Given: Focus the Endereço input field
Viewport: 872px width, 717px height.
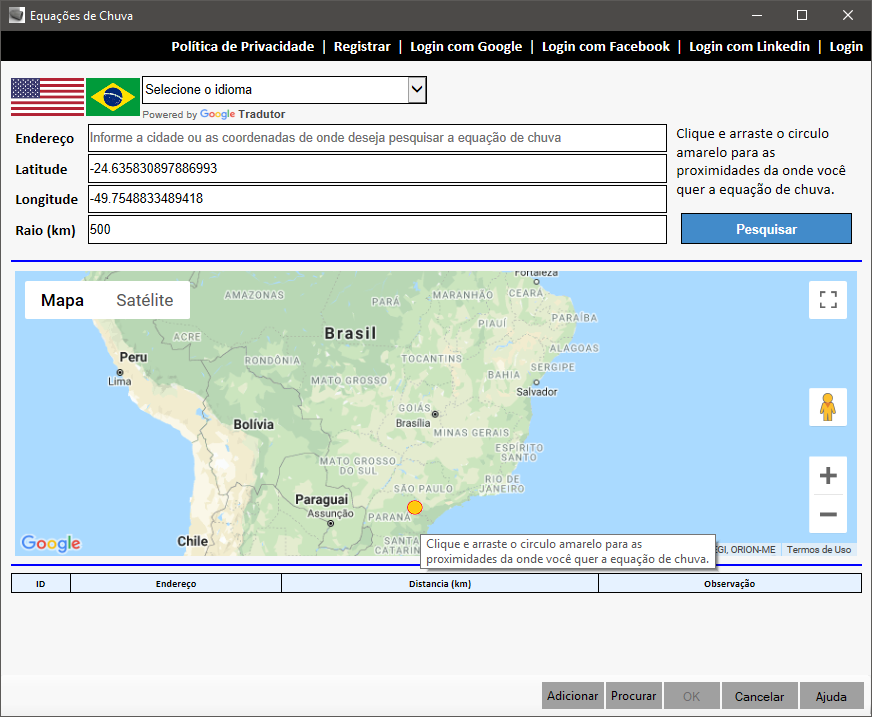Looking at the screenshot, I should tap(377, 138).
